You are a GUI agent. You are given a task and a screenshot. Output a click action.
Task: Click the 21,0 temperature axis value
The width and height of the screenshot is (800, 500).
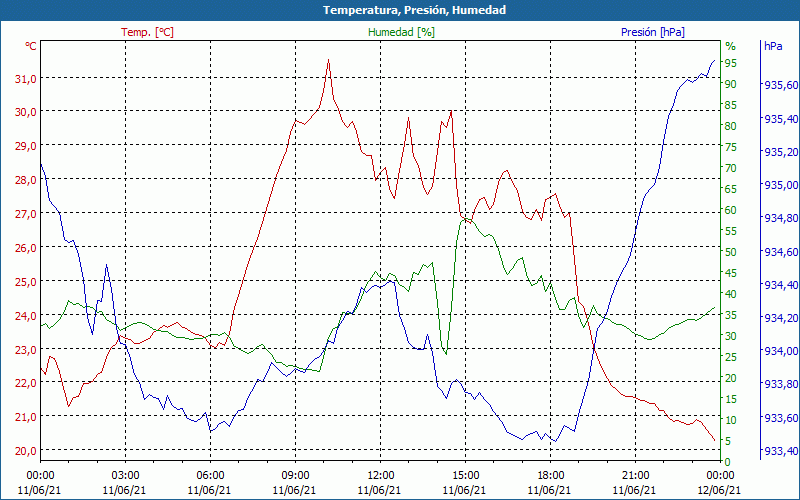coord(26,417)
